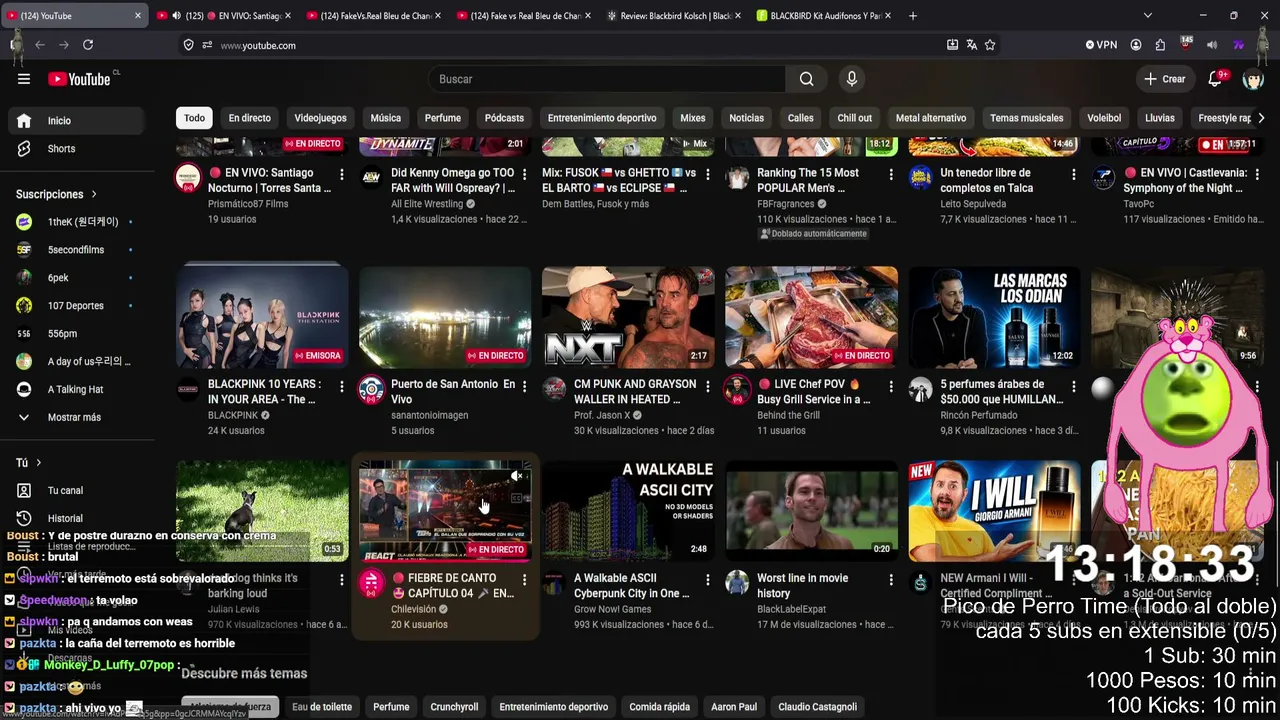The height and width of the screenshot is (720, 1280).
Task: Toggle the VPN in the address bar
Action: (1101, 45)
